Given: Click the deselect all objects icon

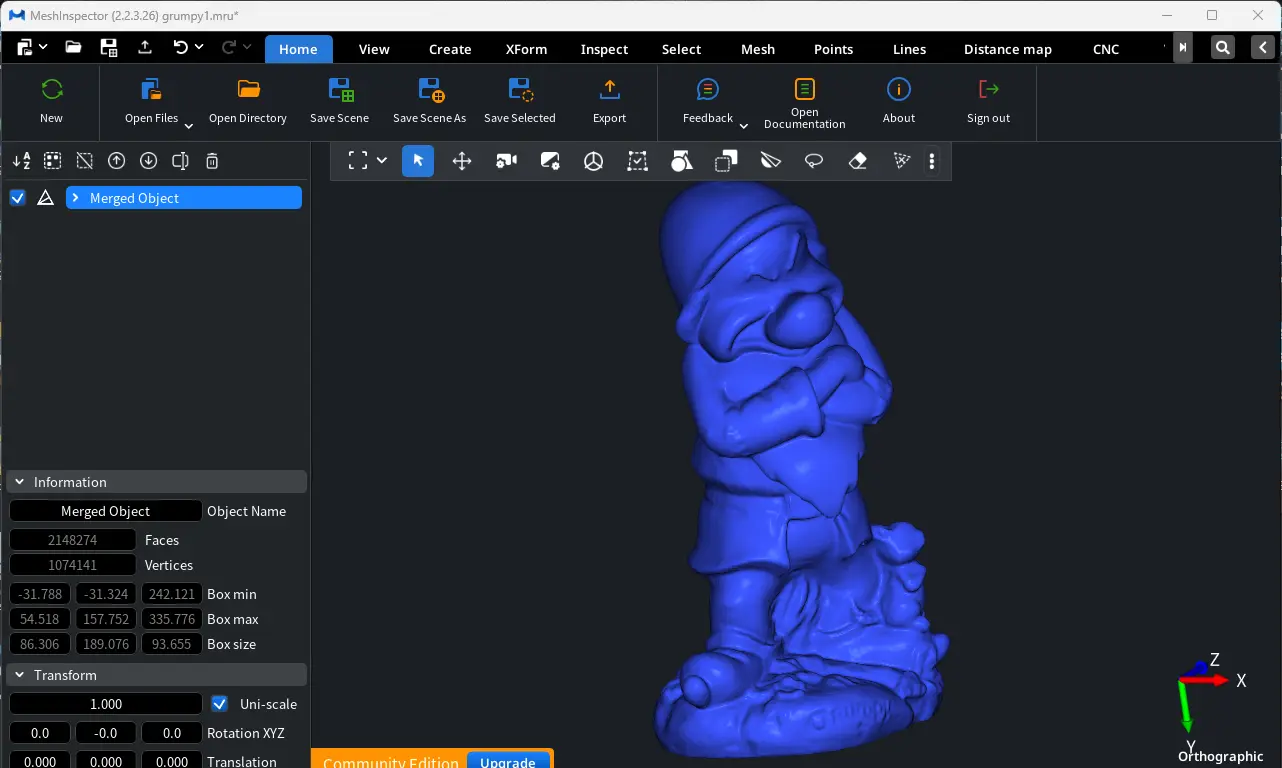Looking at the screenshot, I should 85,161.
